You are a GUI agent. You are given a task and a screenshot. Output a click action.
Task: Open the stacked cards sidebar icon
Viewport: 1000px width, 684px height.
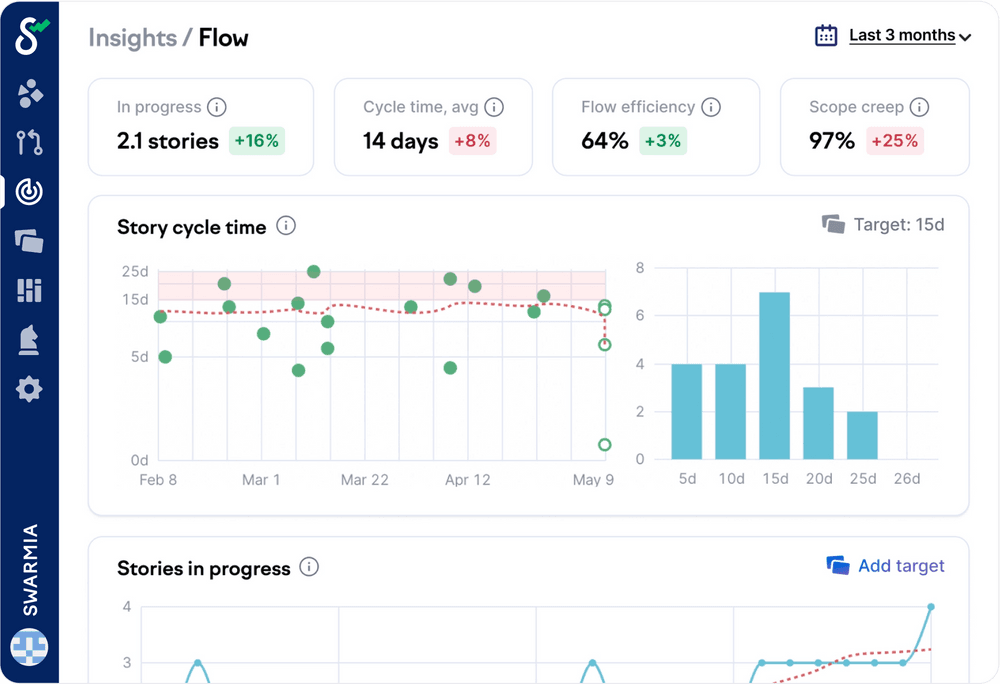[x=30, y=241]
